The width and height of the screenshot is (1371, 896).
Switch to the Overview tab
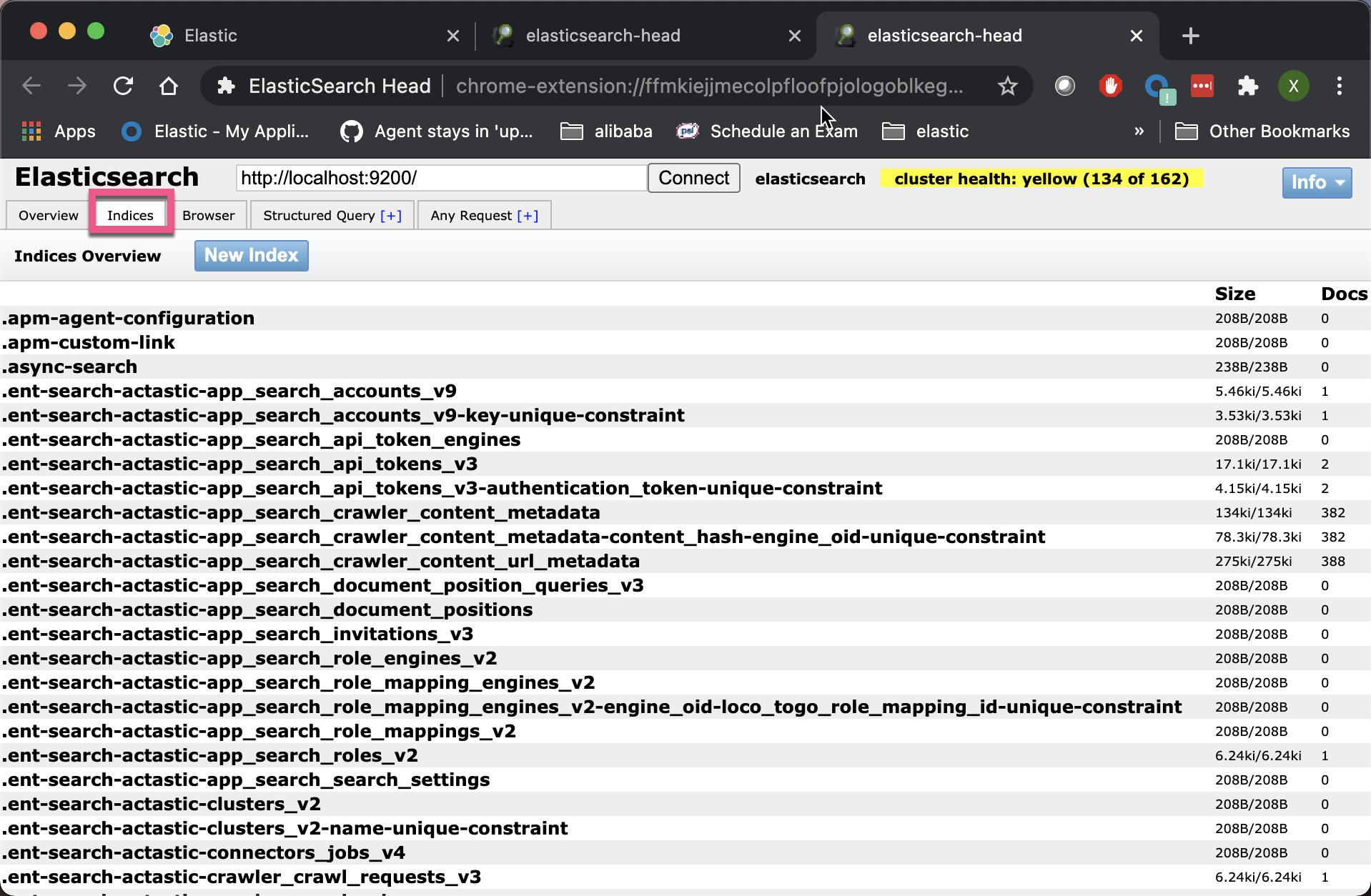pyautogui.click(x=47, y=215)
